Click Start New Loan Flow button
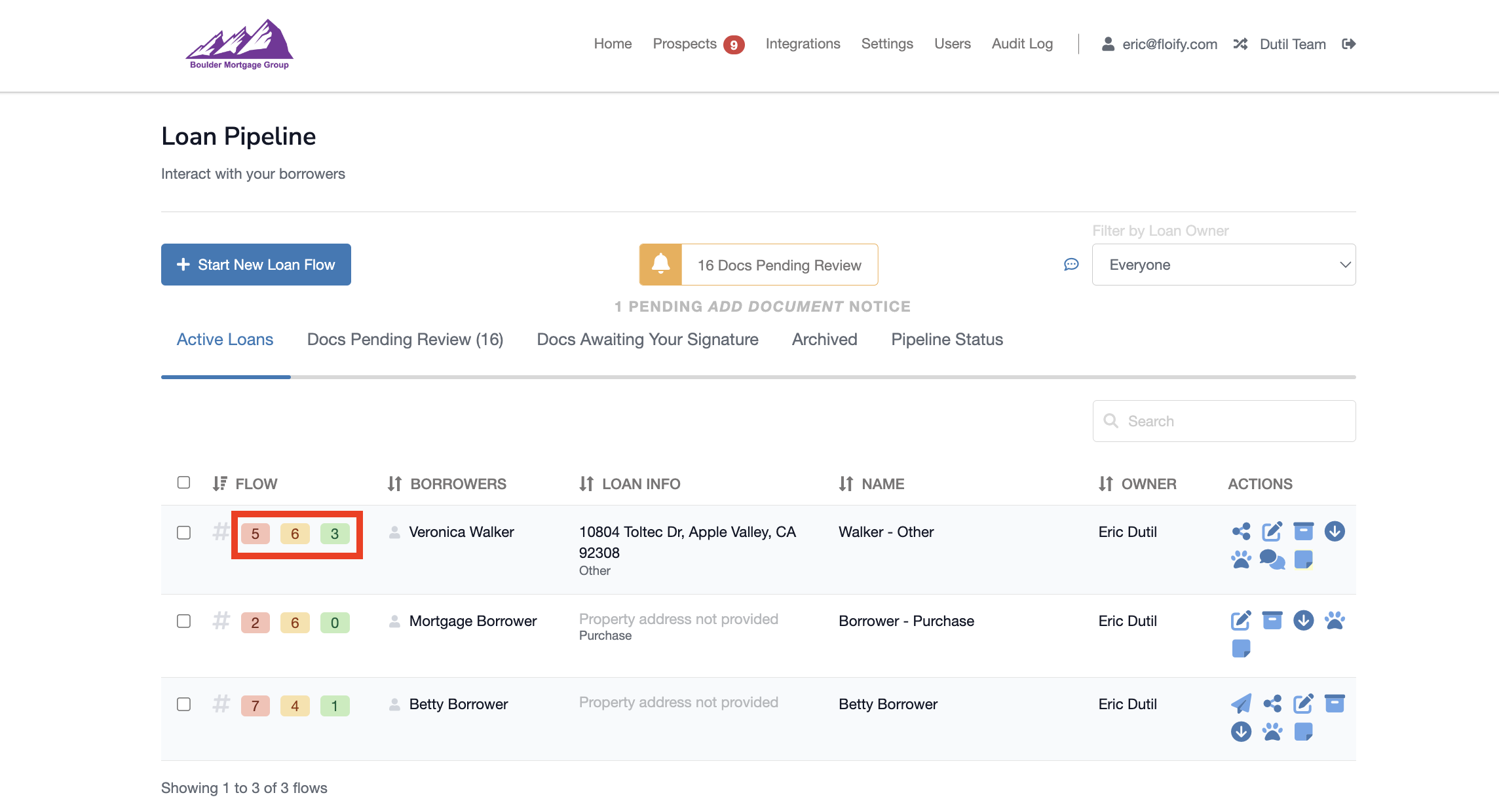The width and height of the screenshot is (1499, 812). [x=256, y=265]
